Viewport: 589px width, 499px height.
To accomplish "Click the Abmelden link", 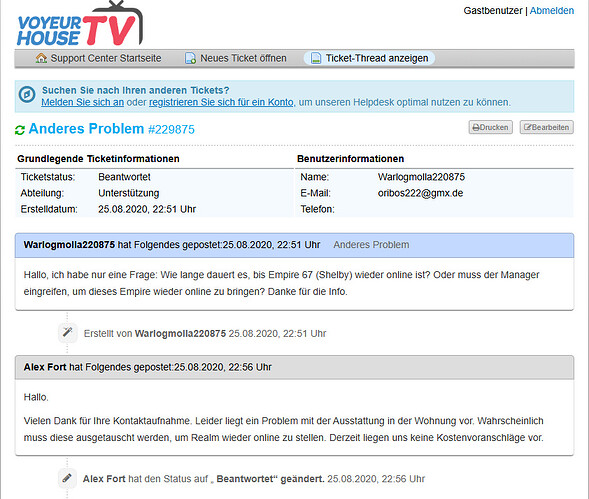I will click(552, 11).
